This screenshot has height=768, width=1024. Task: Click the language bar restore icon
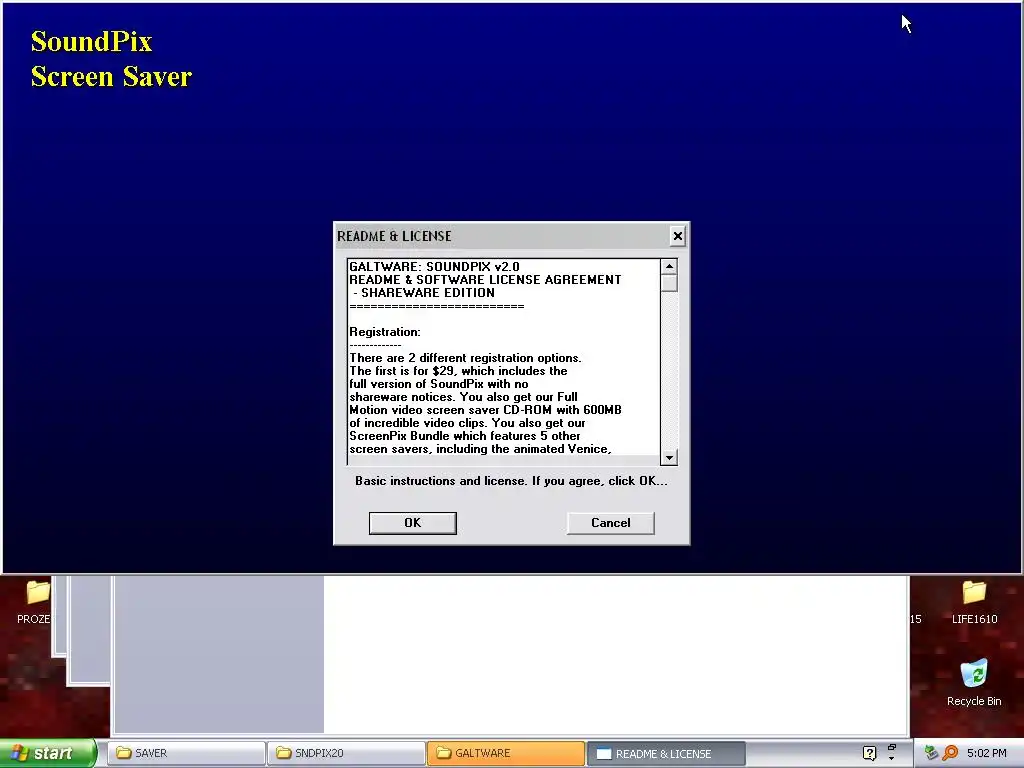point(892,747)
